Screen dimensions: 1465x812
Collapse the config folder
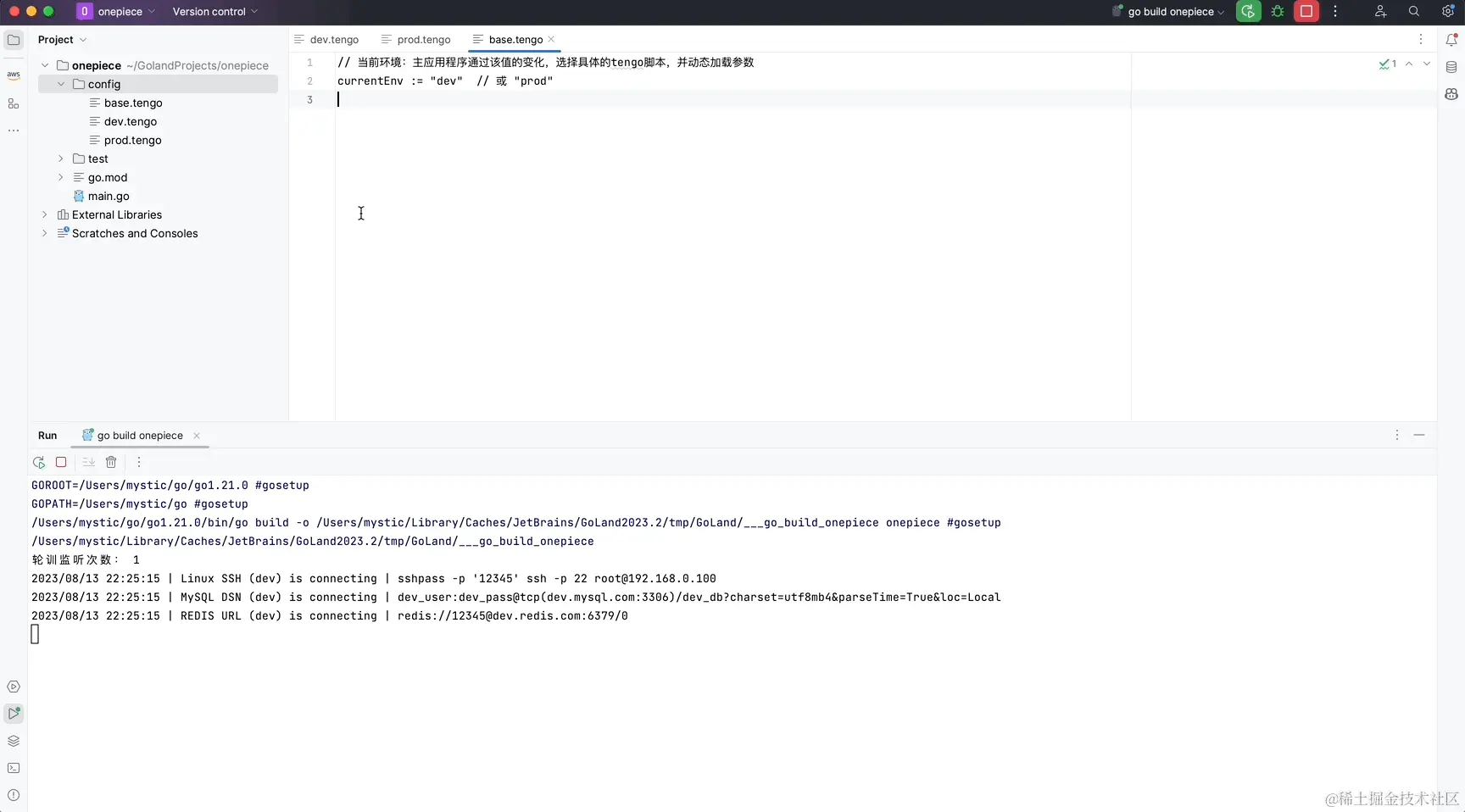(x=61, y=84)
